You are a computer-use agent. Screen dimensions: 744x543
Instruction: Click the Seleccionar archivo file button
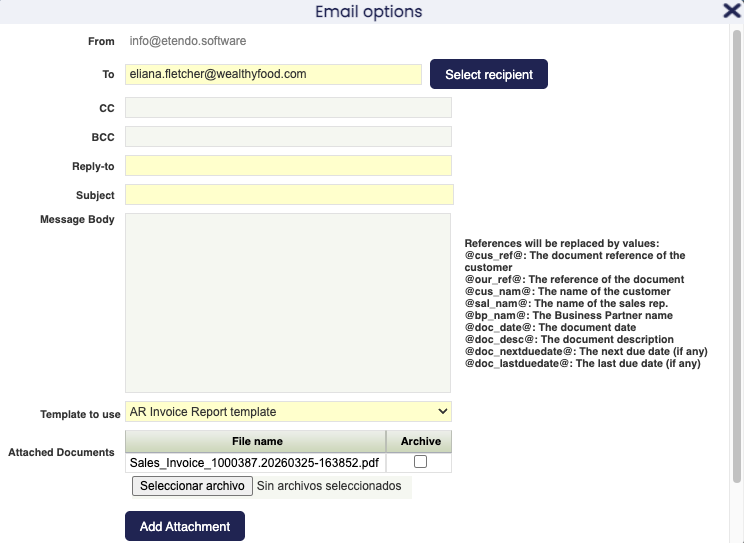(192, 486)
